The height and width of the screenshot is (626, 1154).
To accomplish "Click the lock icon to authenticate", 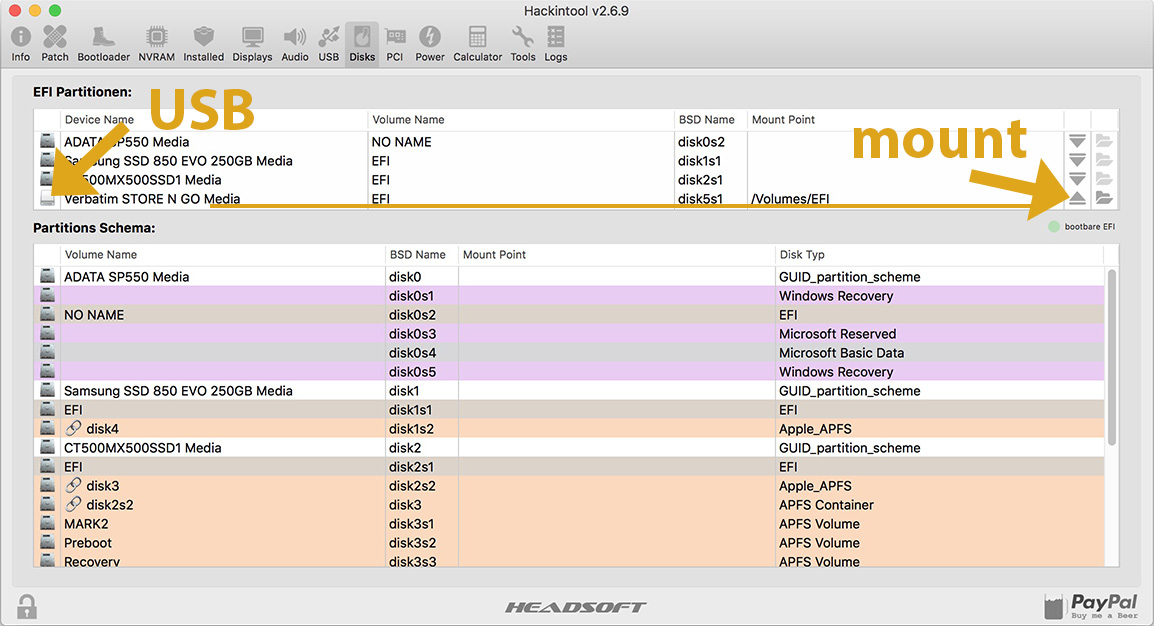I will [27, 606].
